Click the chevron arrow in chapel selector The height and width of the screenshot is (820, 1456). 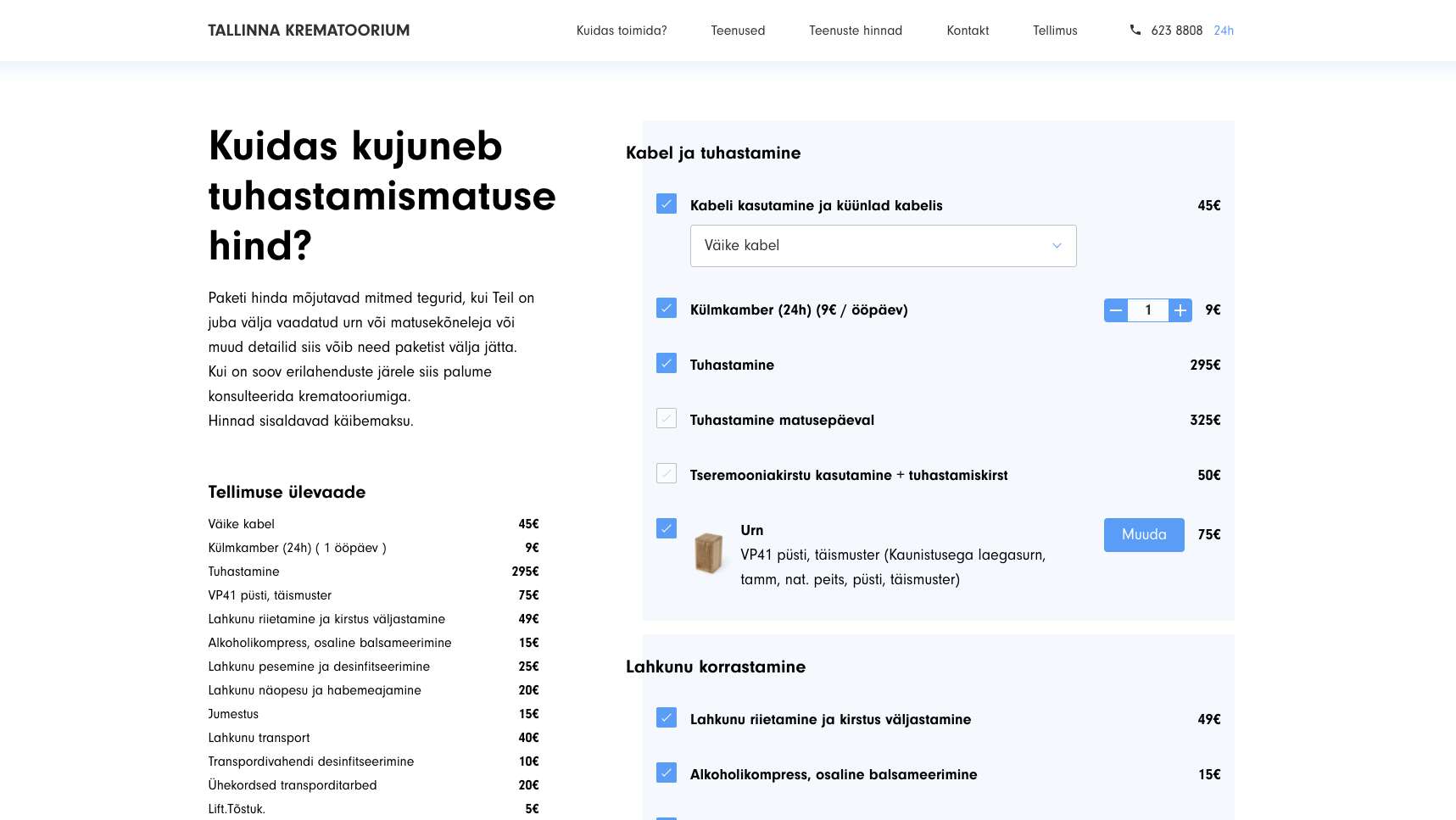pyautogui.click(x=1057, y=246)
